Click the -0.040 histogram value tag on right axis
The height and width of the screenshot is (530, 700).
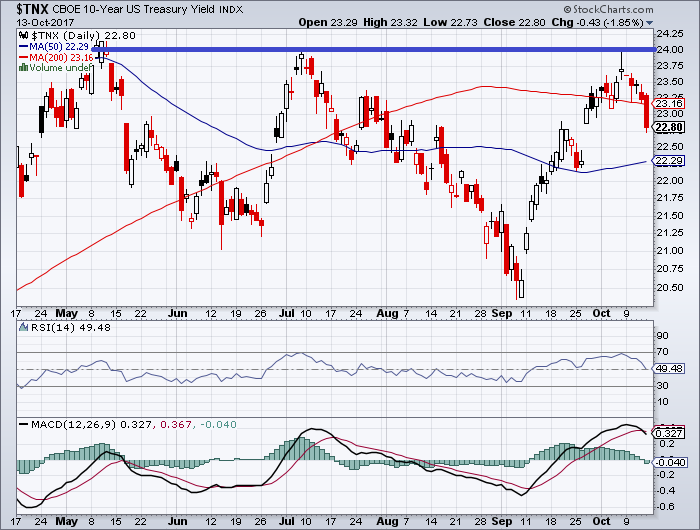pos(670,461)
